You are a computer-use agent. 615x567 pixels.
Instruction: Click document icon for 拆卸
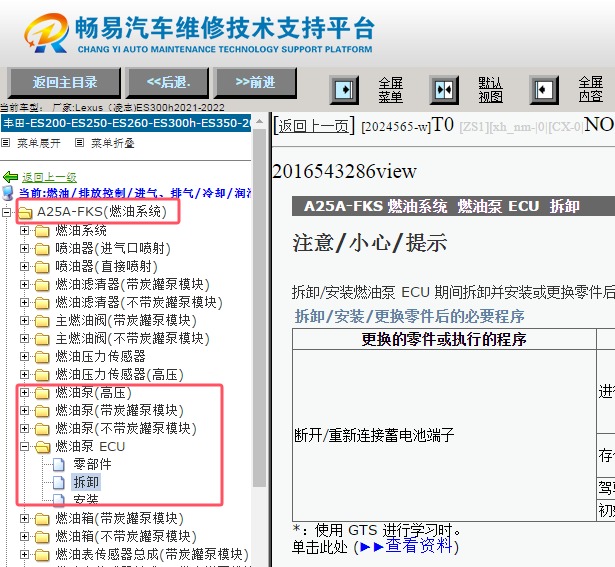59,483
